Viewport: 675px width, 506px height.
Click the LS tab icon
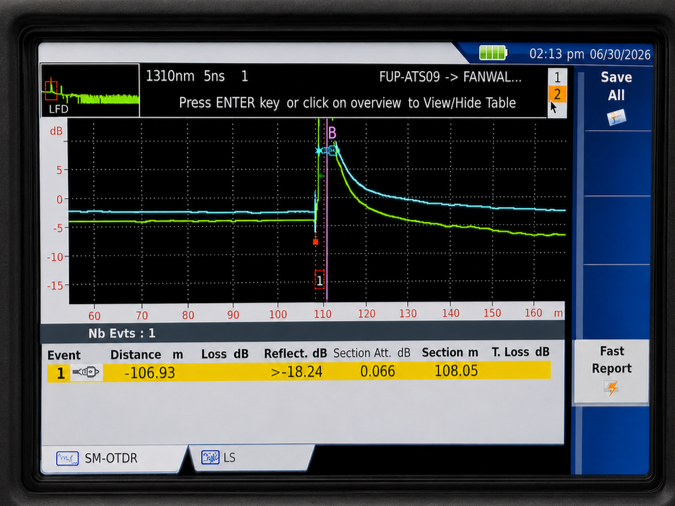[210, 457]
